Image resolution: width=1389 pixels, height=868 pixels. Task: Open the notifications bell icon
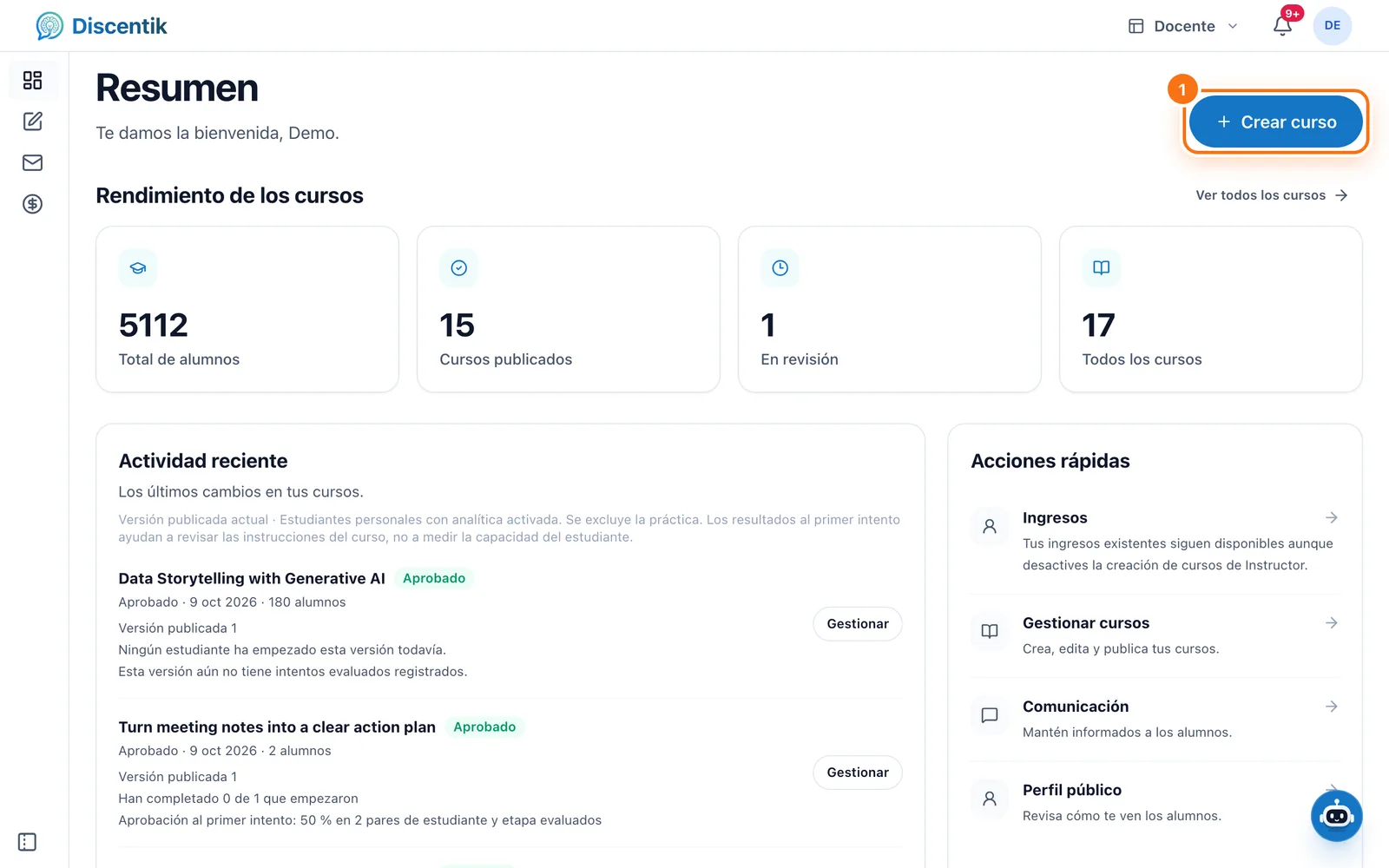click(1283, 26)
